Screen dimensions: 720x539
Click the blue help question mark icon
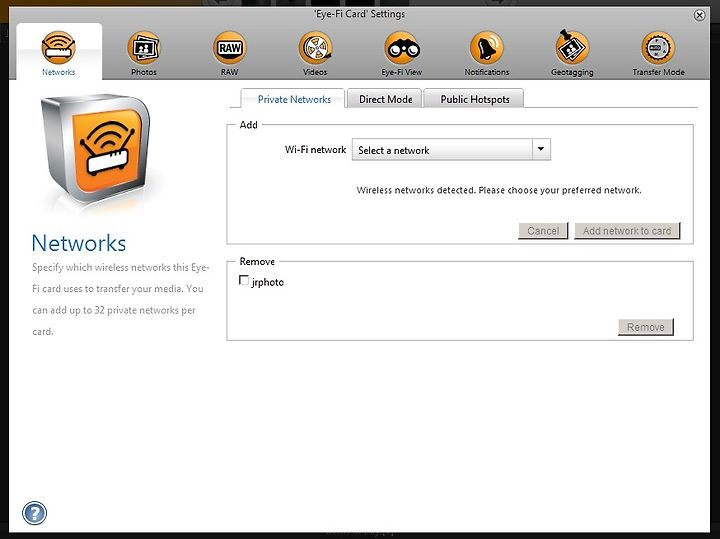click(x=34, y=513)
